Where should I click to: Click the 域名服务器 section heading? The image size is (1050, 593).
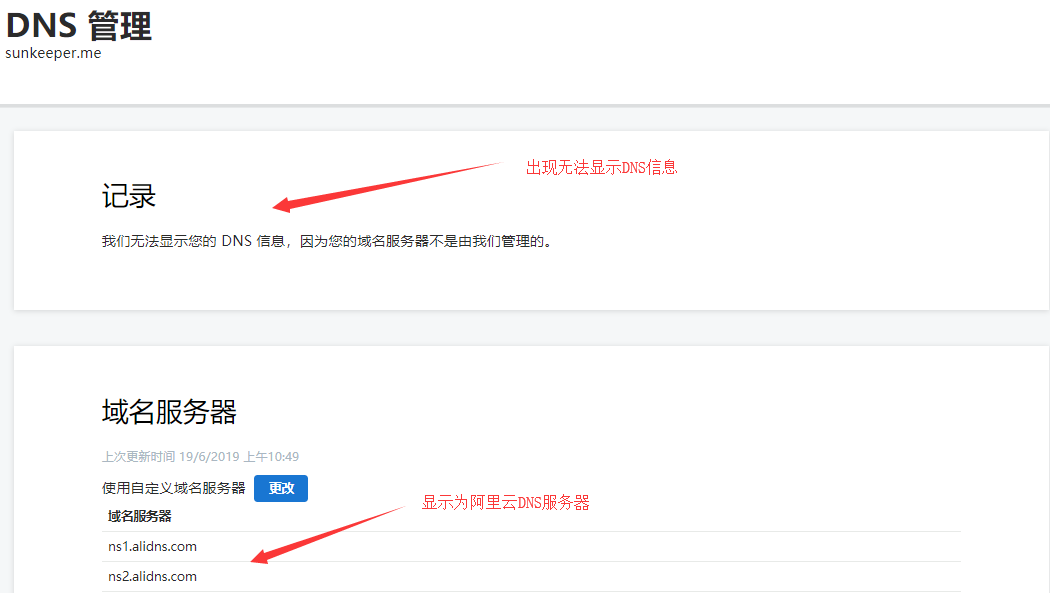click(x=169, y=412)
